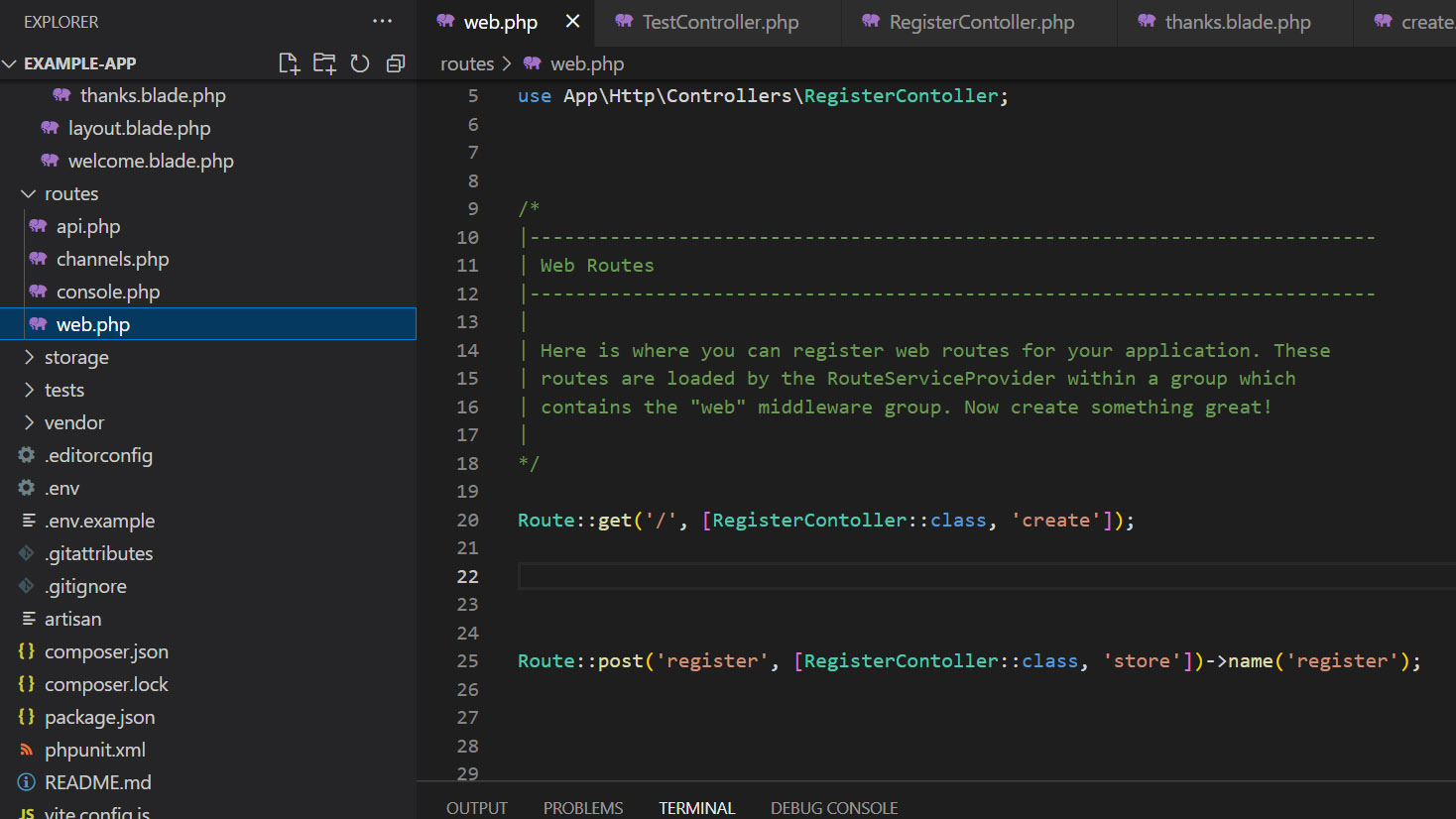Refresh the Explorer file tree
Screen dimensions: 1456x819
tap(360, 63)
